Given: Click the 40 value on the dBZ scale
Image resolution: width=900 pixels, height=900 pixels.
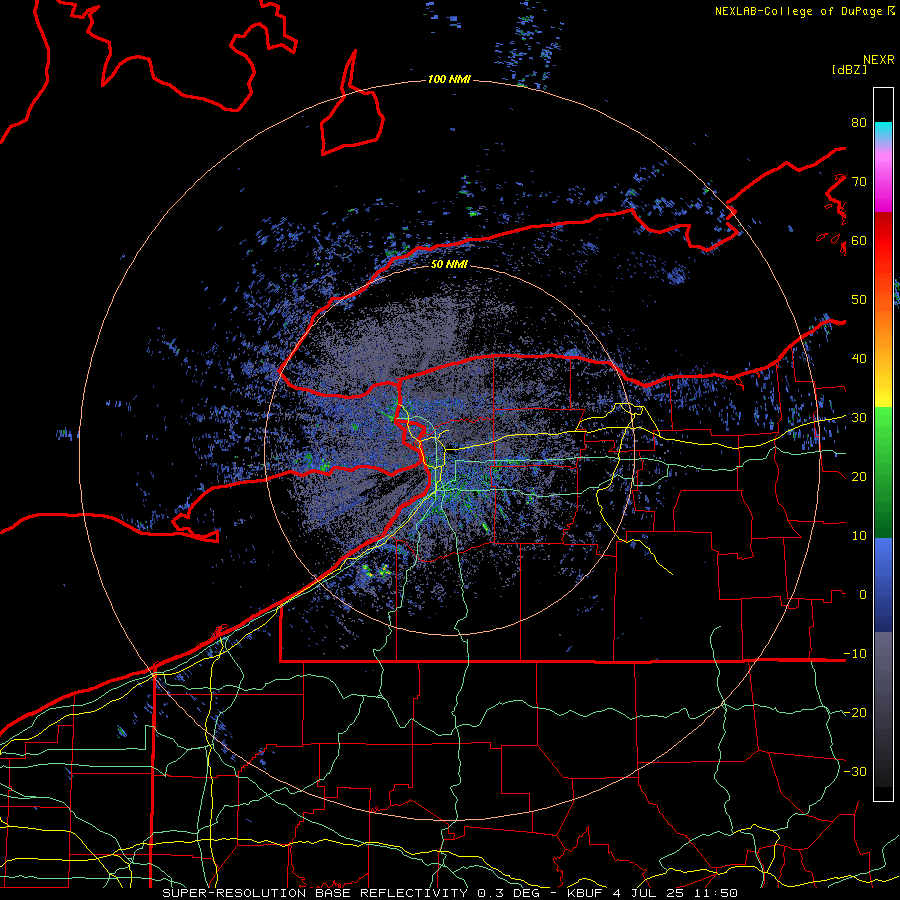Looking at the screenshot, I should point(859,359).
